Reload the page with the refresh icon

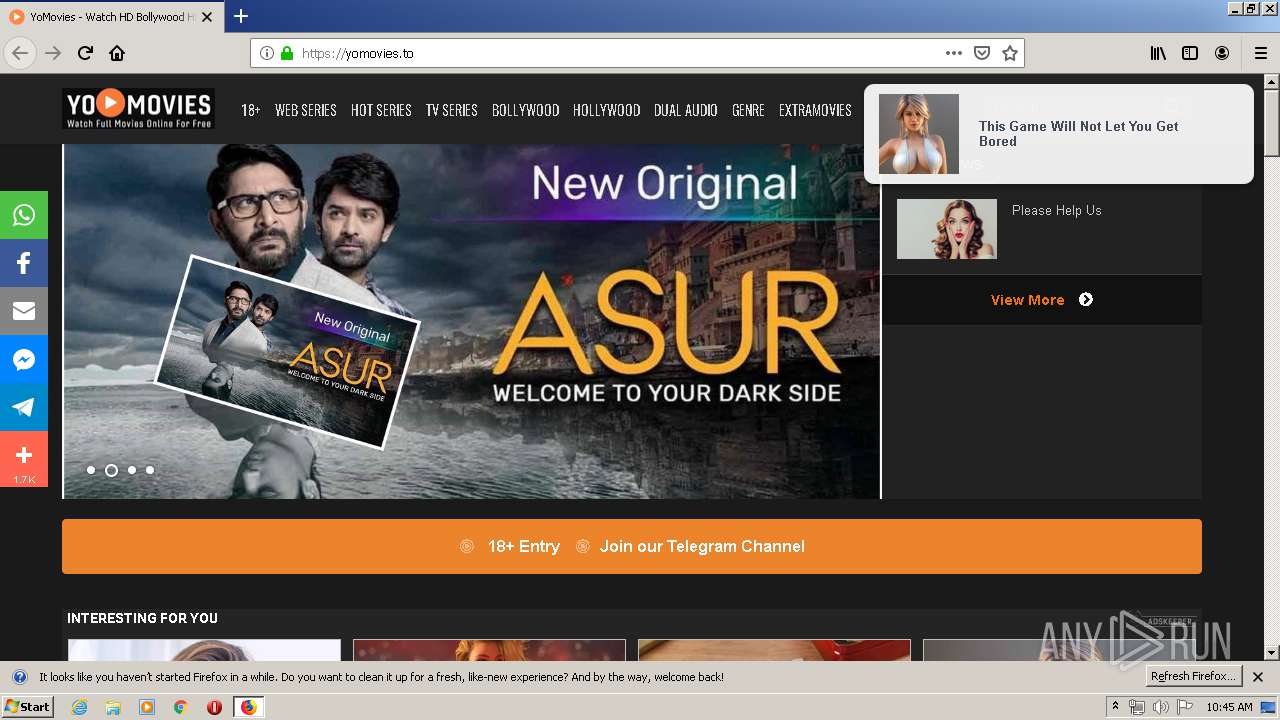point(86,53)
